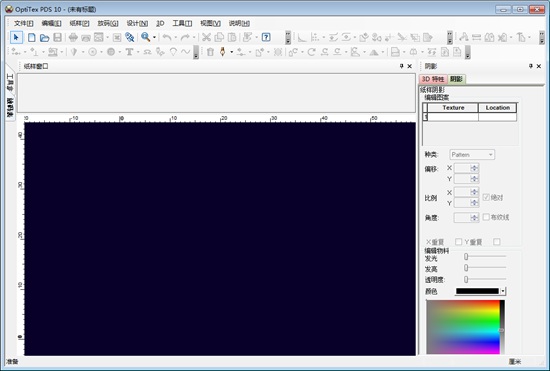
Task: Open the undo history dropdown arrow
Action: tap(176, 37)
